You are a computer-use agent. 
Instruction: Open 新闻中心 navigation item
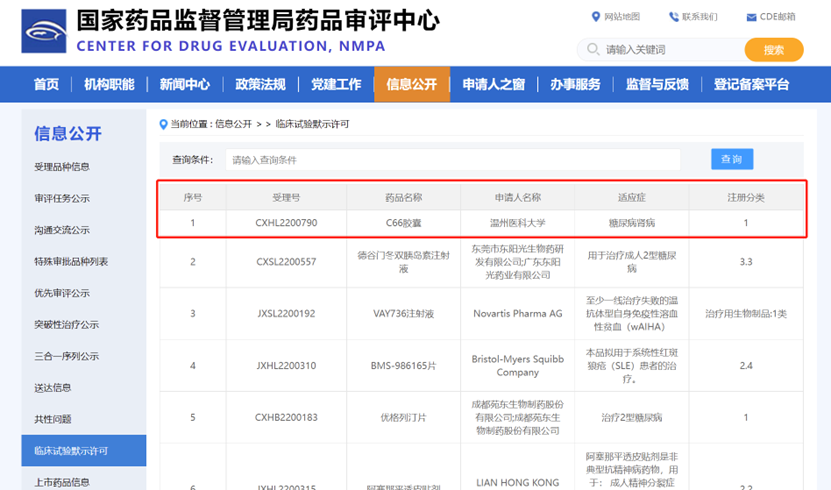185,84
